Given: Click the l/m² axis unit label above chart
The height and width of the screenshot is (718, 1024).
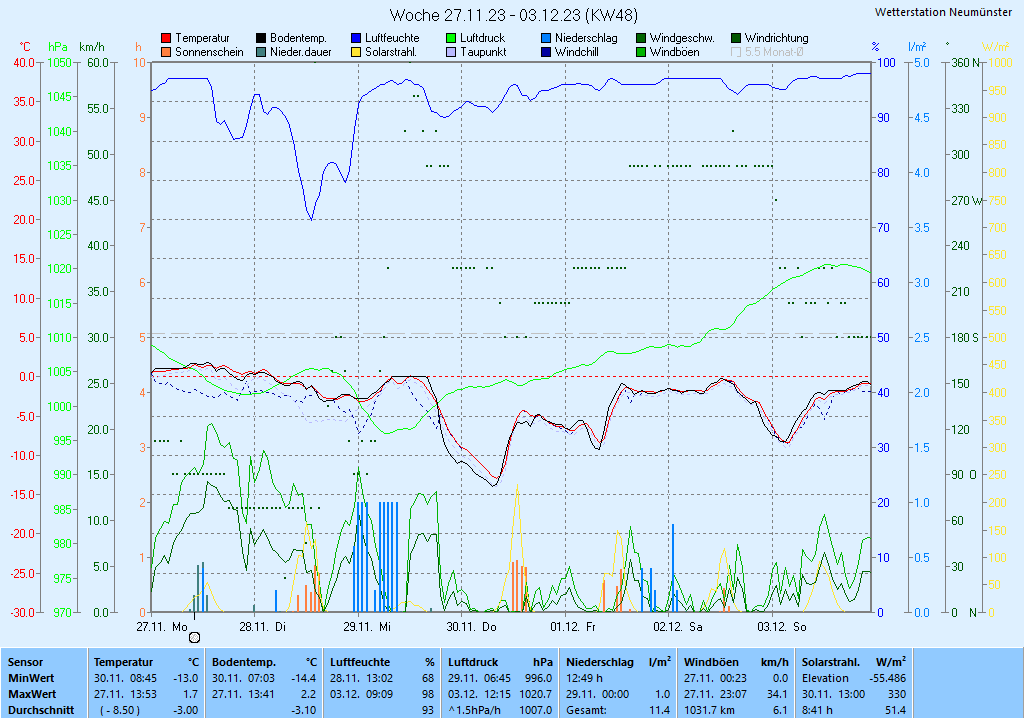Looking at the screenshot, I should click(x=917, y=47).
